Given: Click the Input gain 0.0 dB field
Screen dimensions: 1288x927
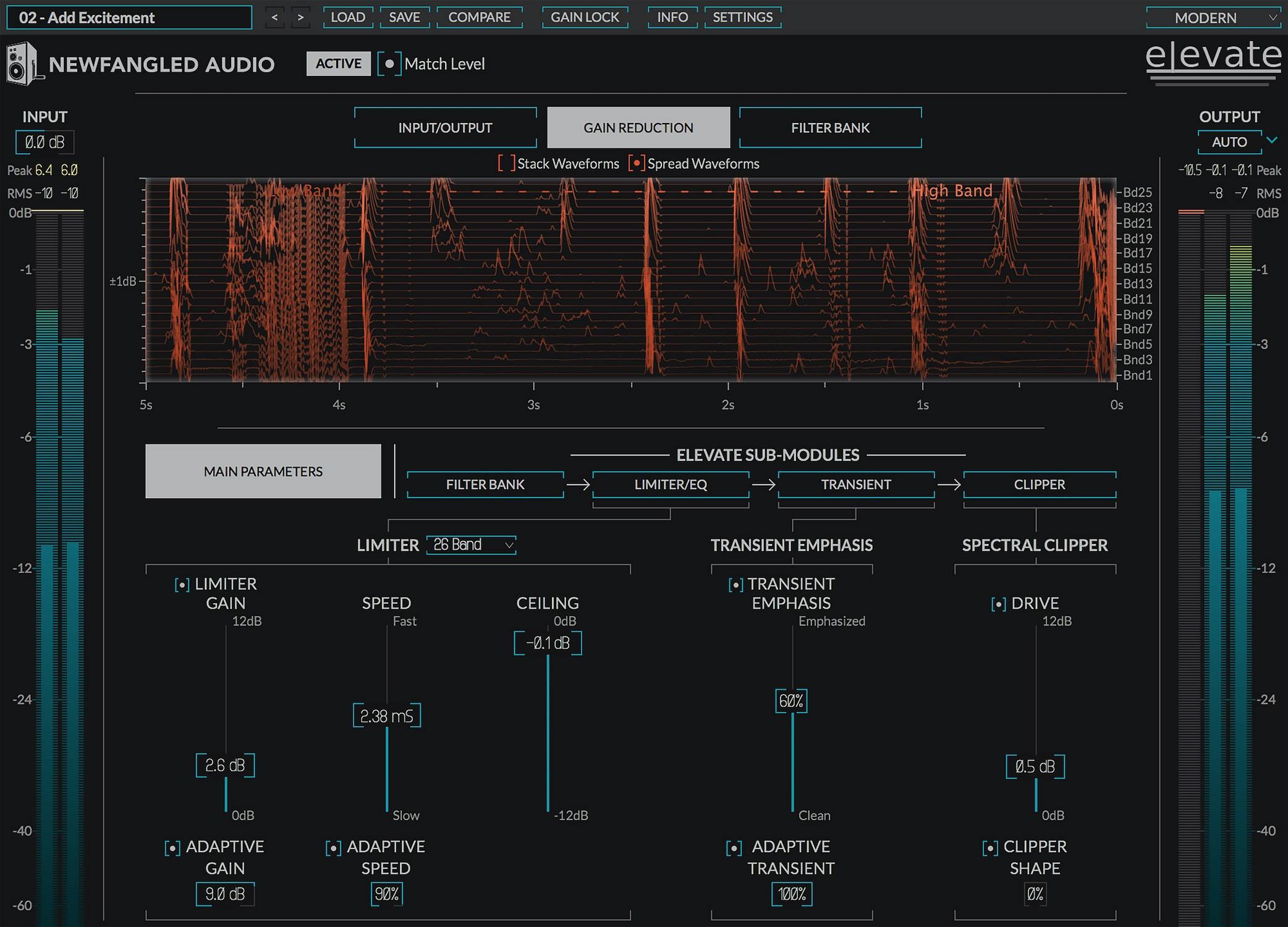Looking at the screenshot, I should [44, 142].
